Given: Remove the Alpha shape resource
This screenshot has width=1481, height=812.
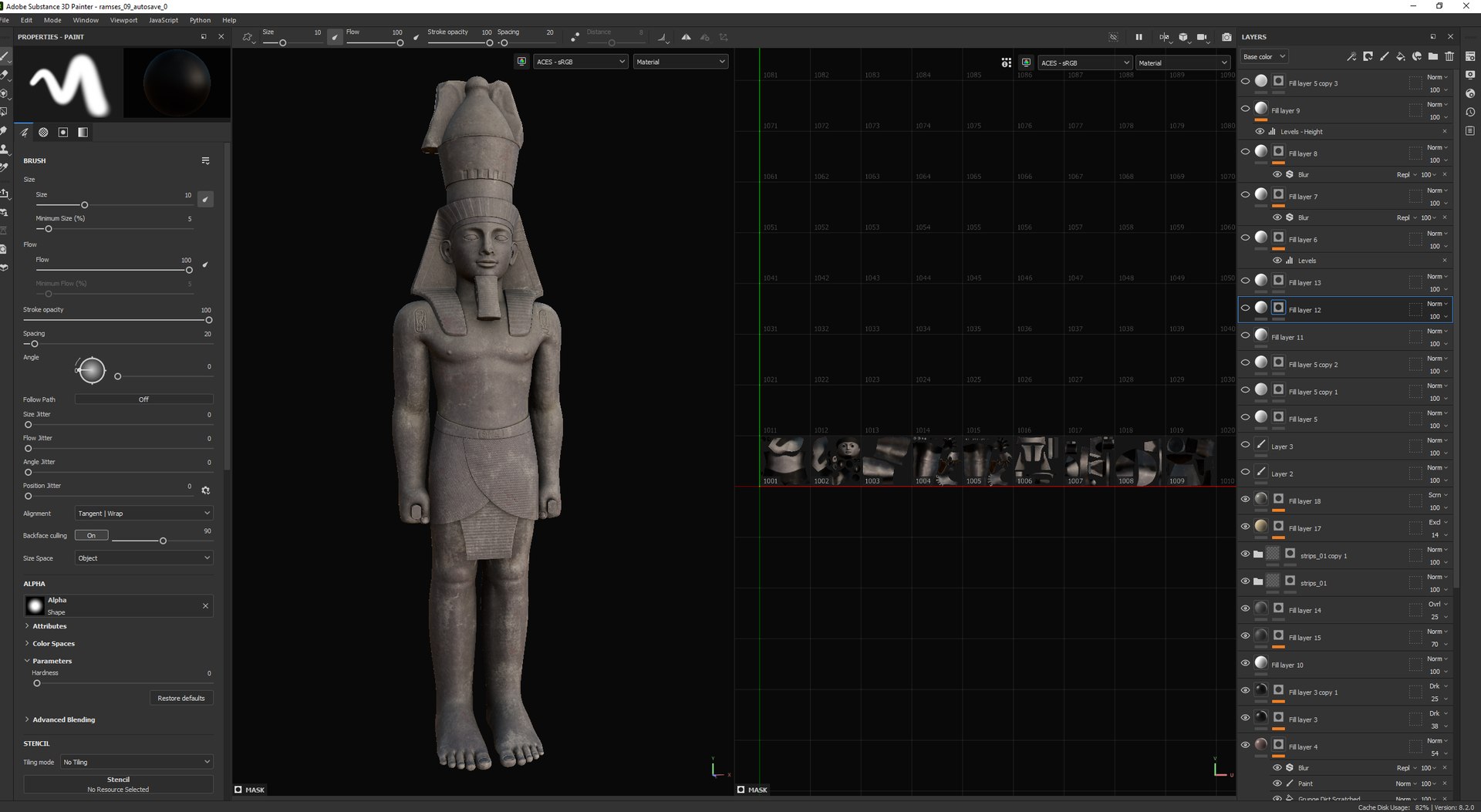Looking at the screenshot, I should pyautogui.click(x=205, y=606).
